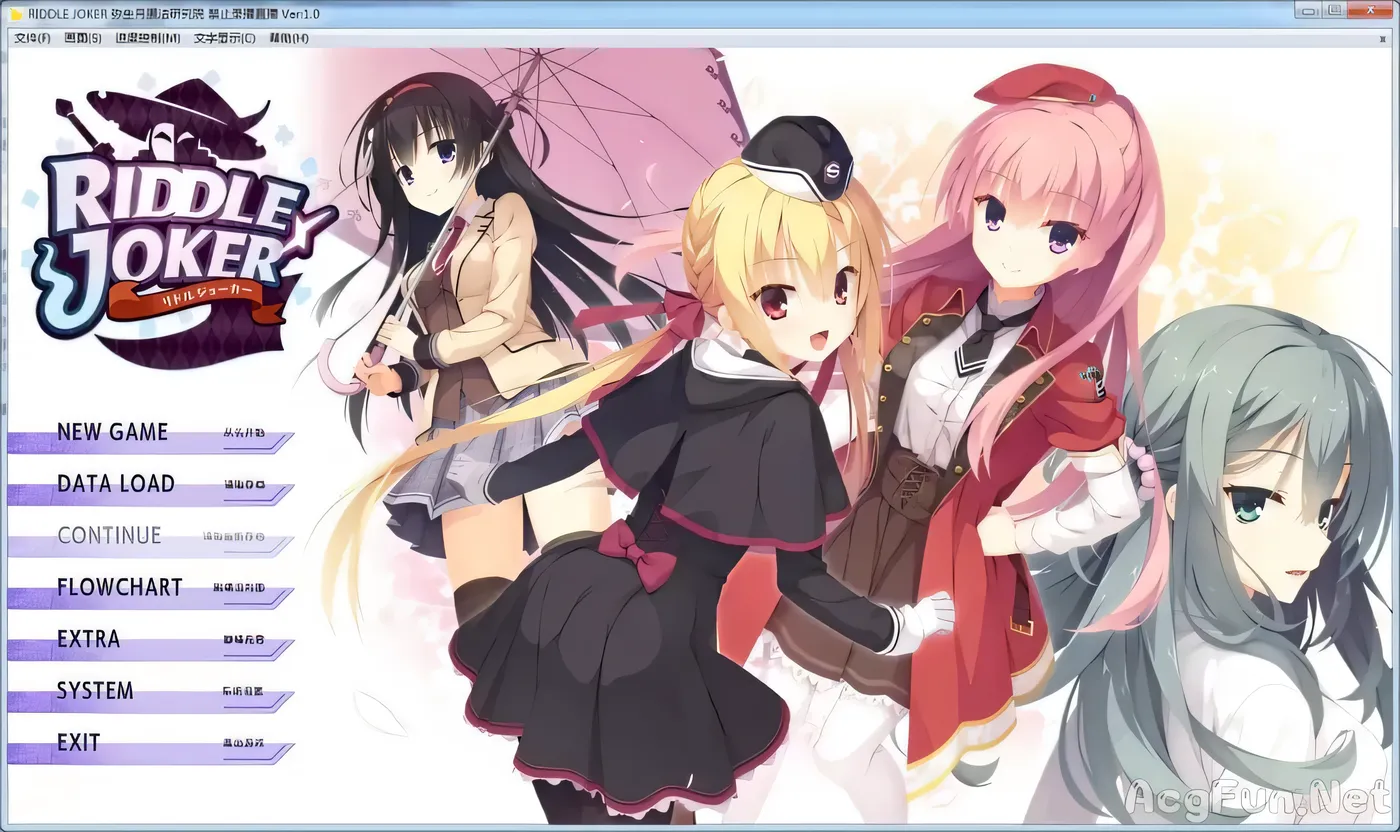Maximize the Riddle Joker window
The height and width of the screenshot is (832, 1400).
(1335, 10)
